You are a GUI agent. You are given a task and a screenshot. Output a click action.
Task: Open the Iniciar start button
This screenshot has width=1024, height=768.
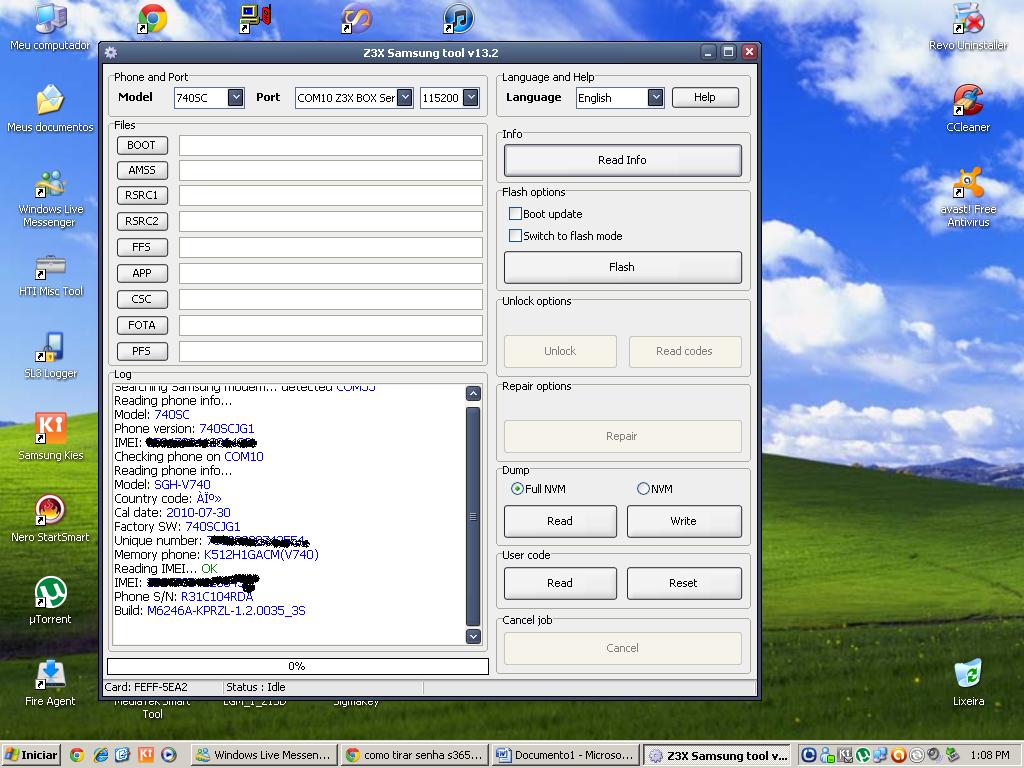(x=31, y=756)
